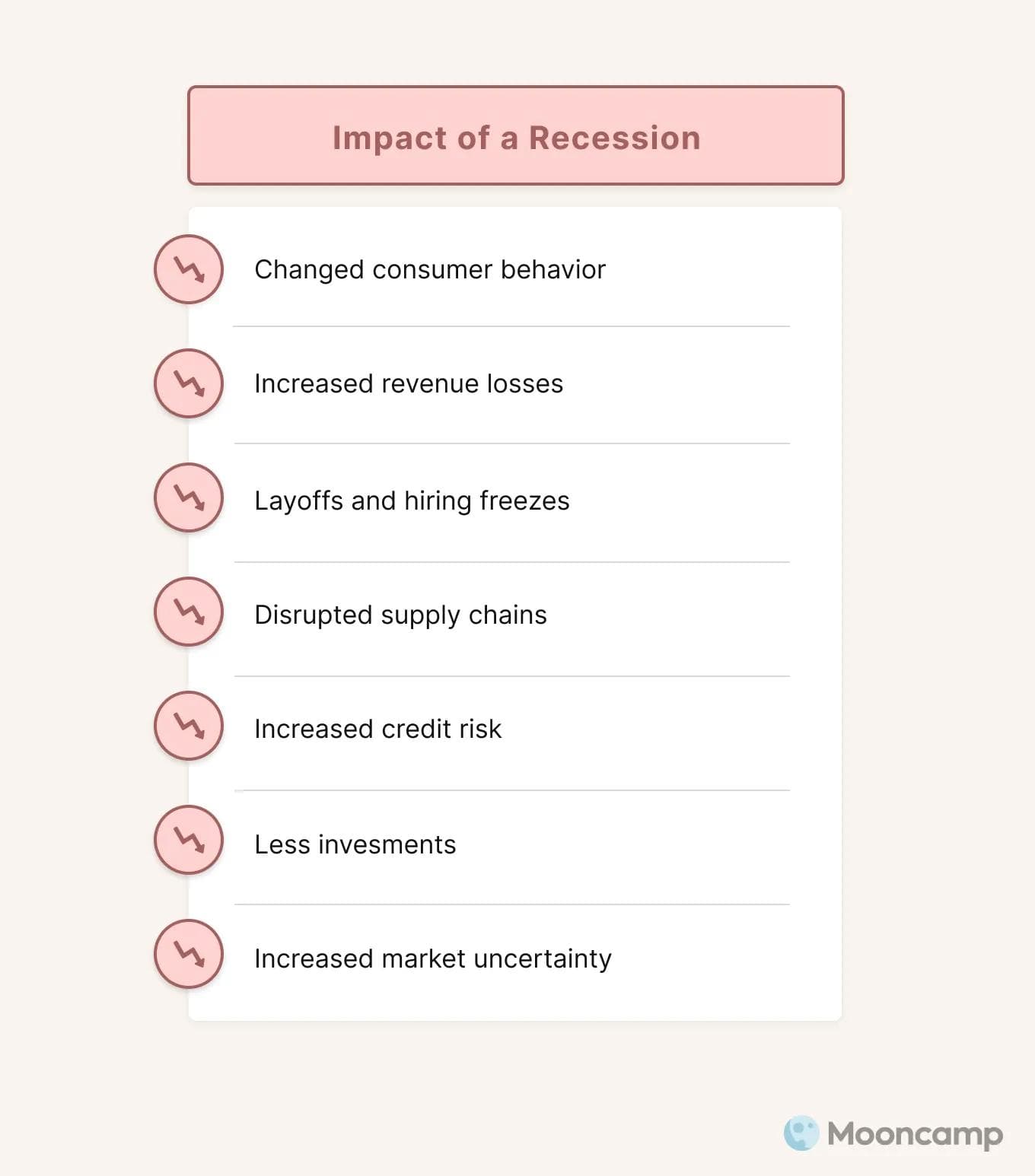Click the downtrend icon beside Increased revenue losses
This screenshot has height=1176, width=1035.
click(189, 383)
